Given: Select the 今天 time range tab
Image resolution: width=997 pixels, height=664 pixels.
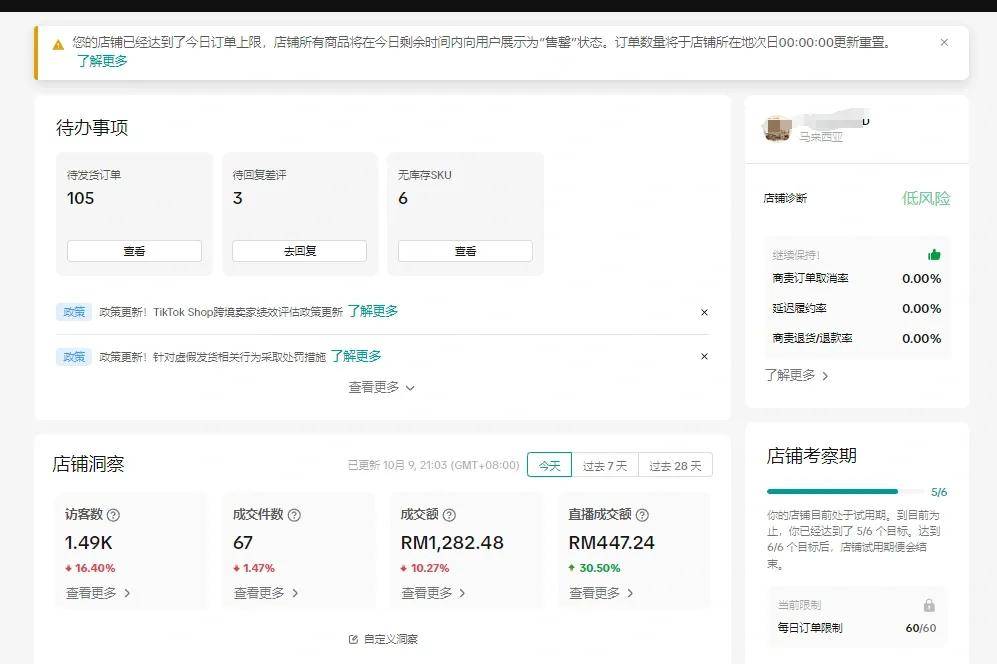Looking at the screenshot, I should click(x=549, y=465).
